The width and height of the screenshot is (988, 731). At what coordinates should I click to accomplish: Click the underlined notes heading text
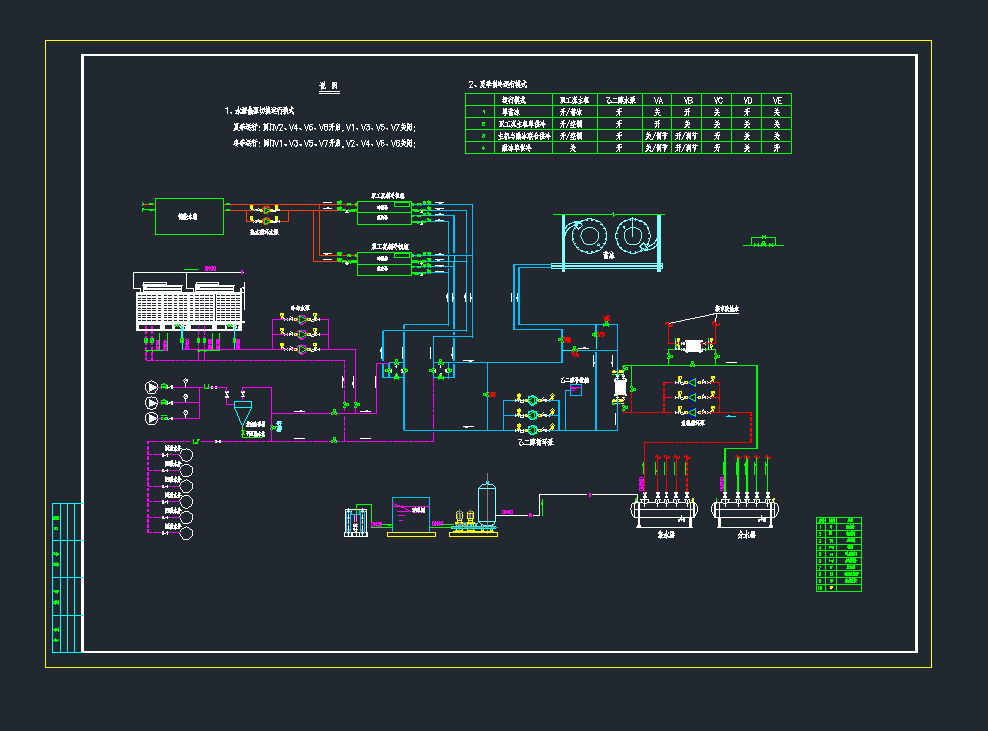(x=329, y=87)
